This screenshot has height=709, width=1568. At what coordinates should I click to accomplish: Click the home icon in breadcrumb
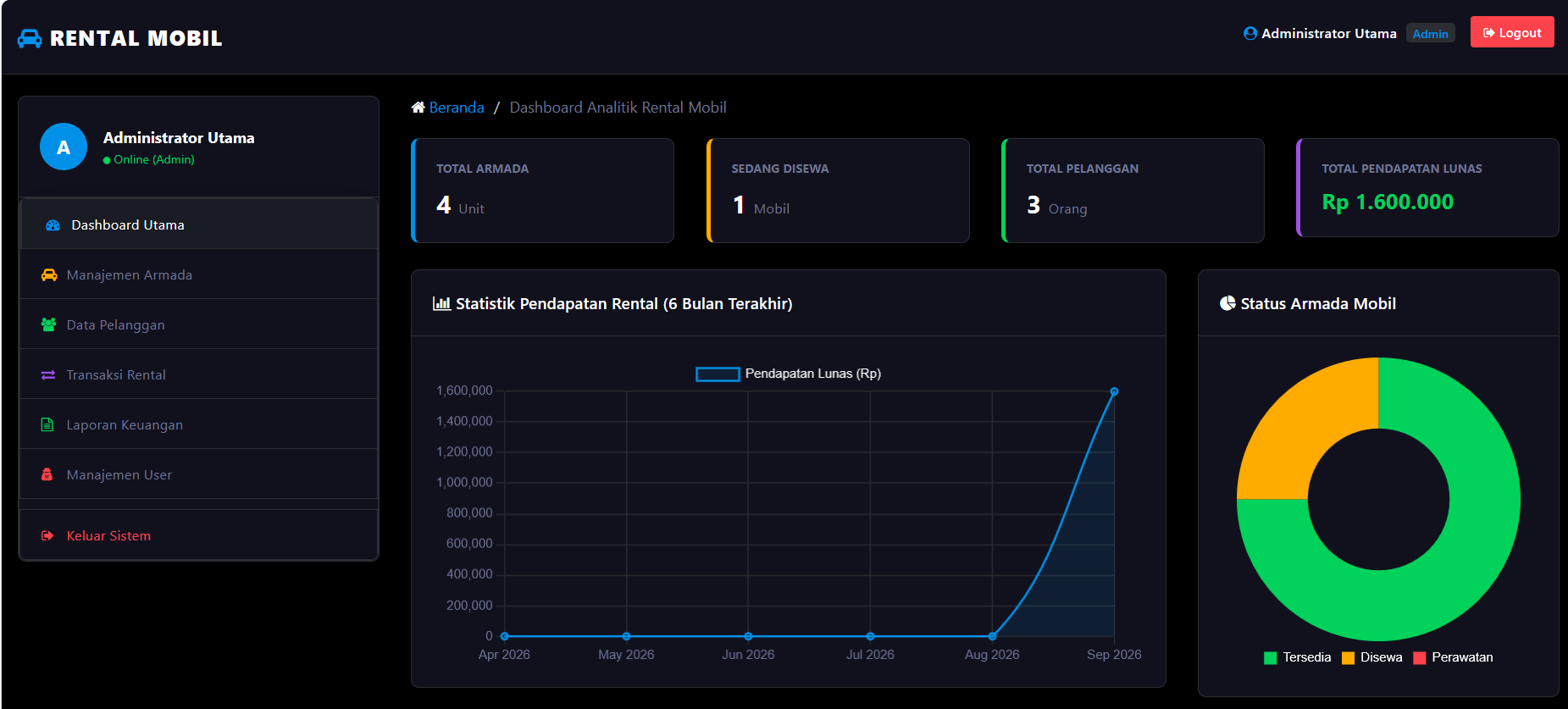point(418,108)
